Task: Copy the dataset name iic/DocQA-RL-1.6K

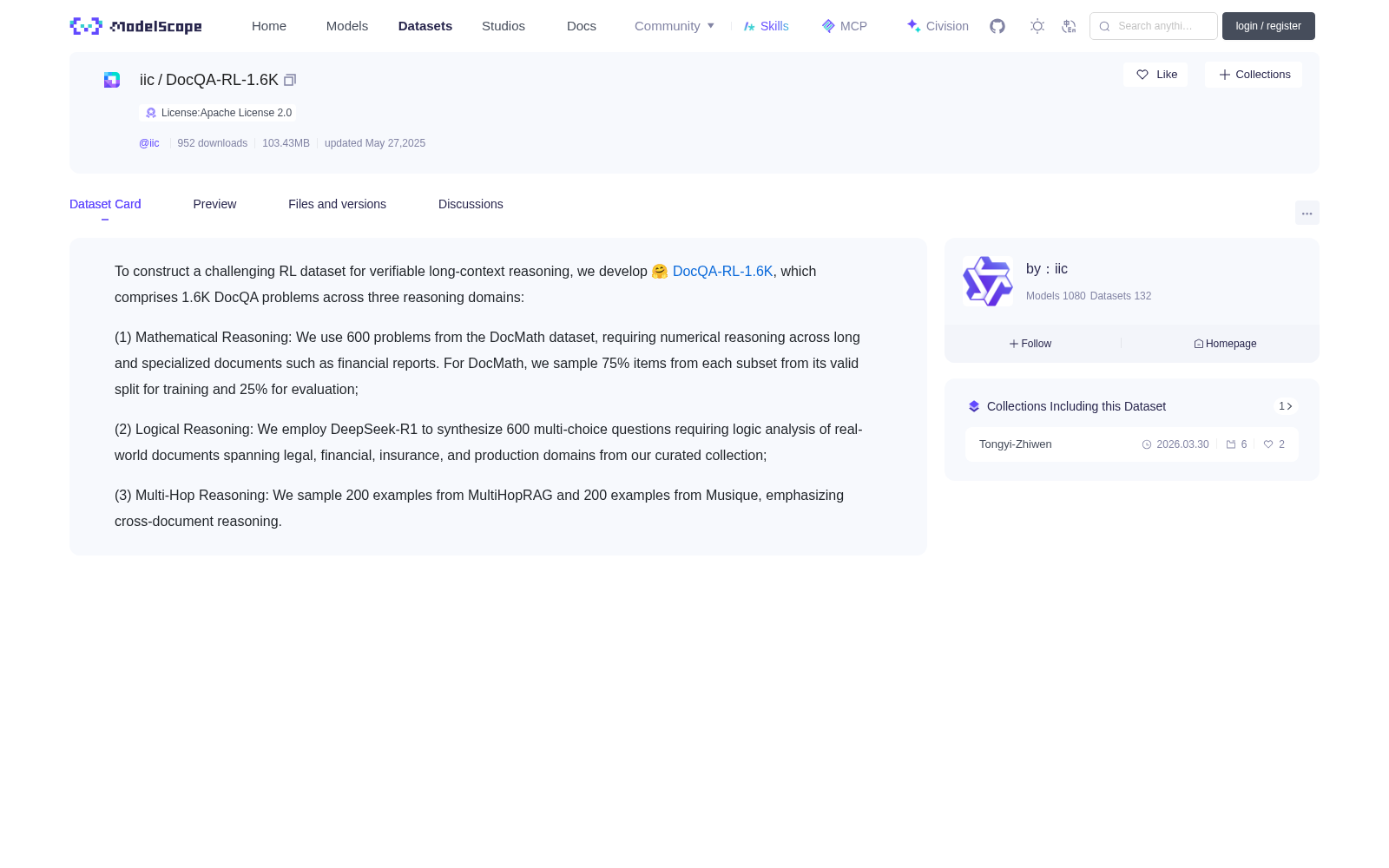Action: point(290,80)
